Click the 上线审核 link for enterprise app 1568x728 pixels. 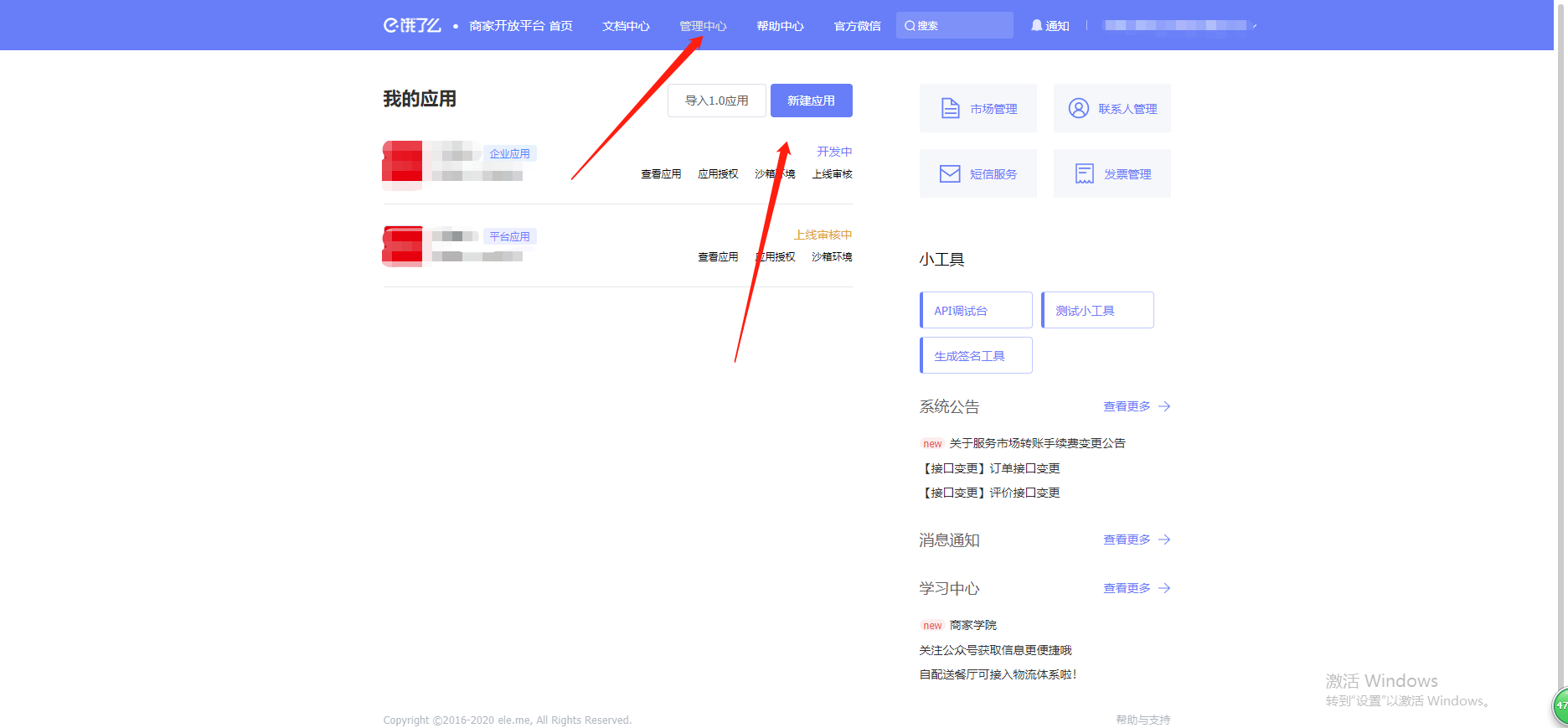tap(832, 174)
